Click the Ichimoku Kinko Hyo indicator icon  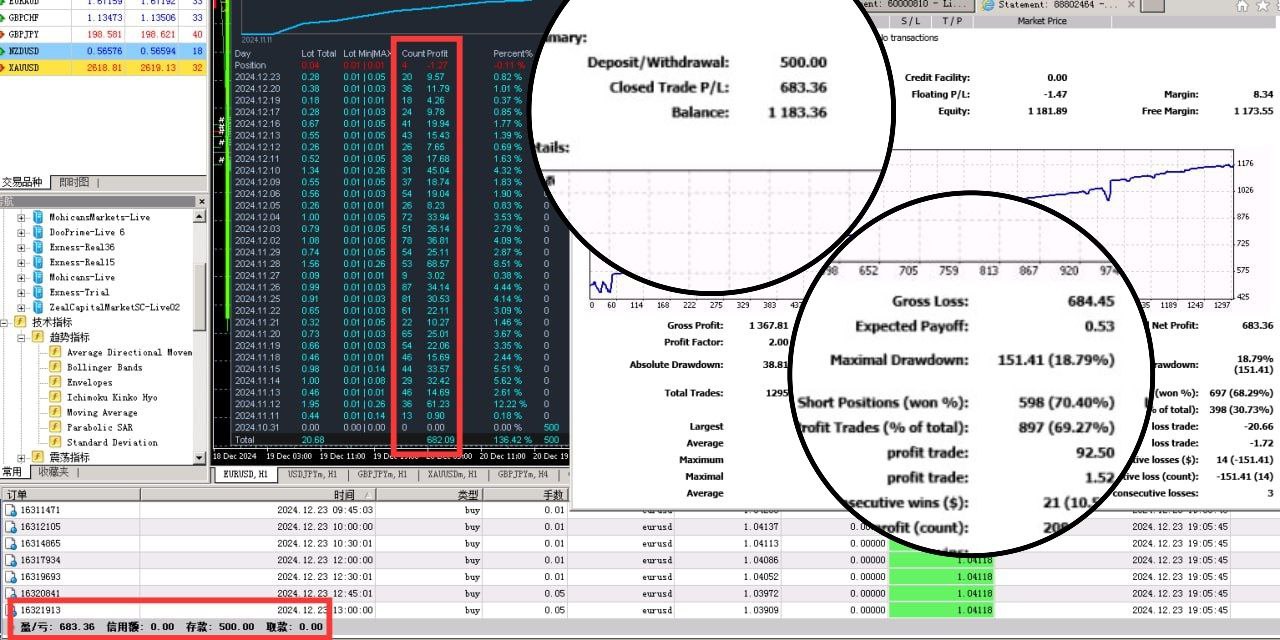pos(55,397)
